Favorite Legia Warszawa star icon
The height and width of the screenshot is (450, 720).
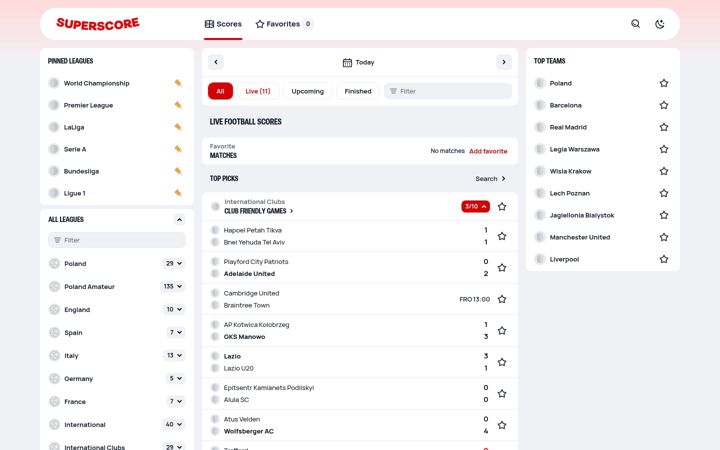click(664, 149)
